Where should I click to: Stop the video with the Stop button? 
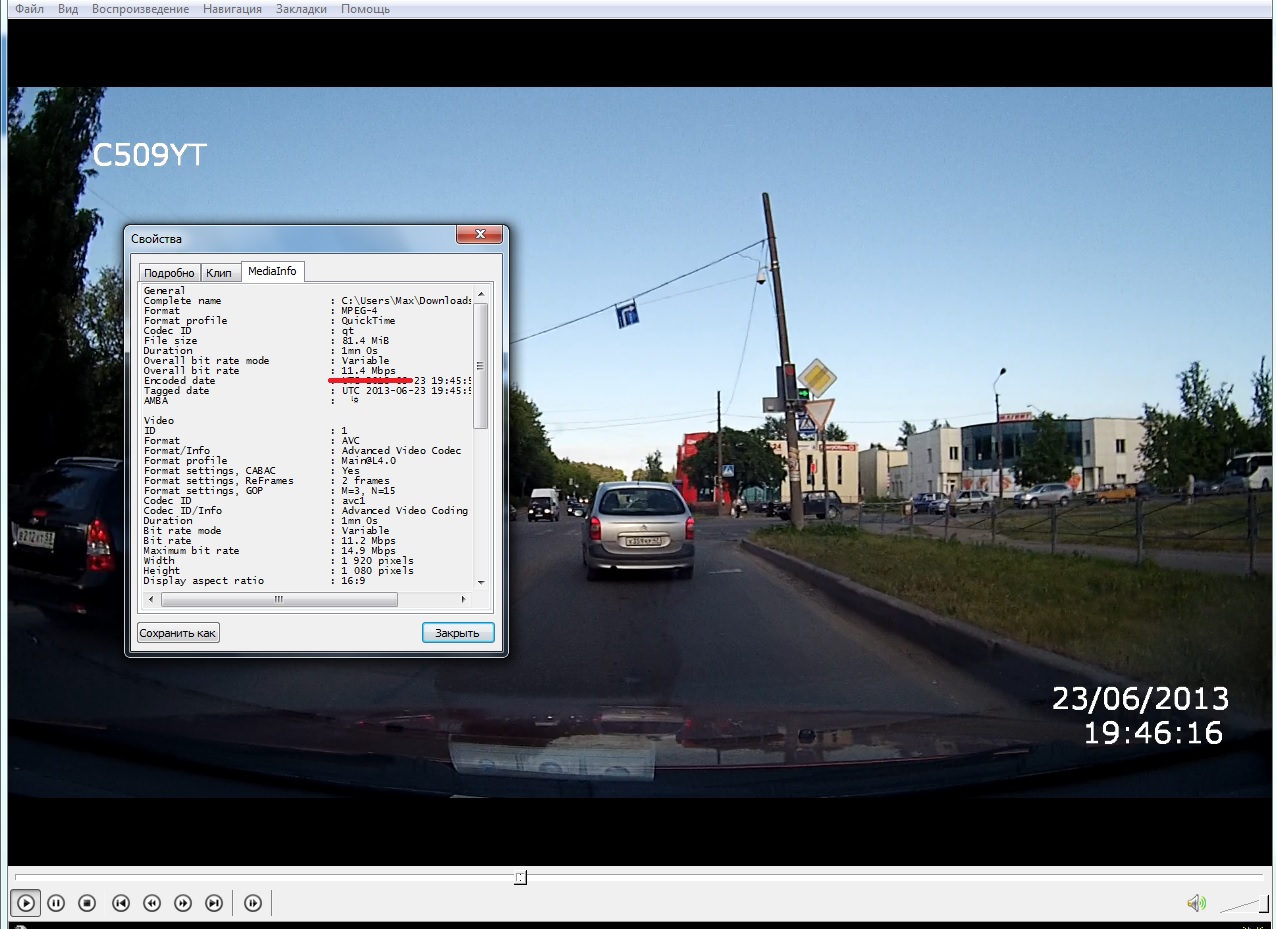pyautogui.click(x=87, y=903)
